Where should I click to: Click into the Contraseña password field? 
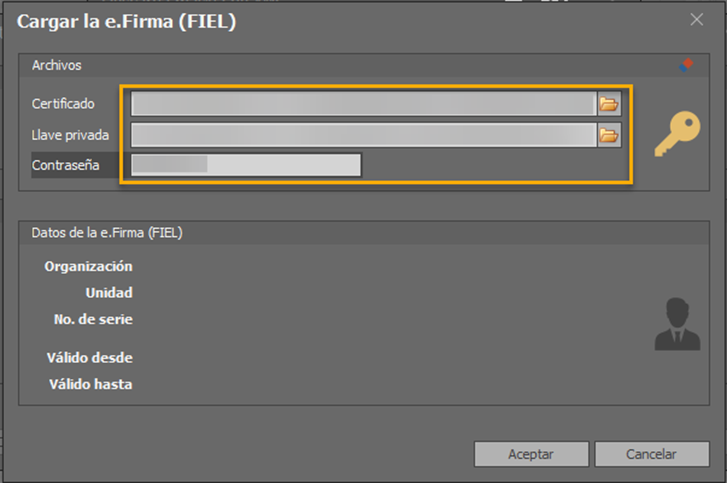[x=246, y=165]
